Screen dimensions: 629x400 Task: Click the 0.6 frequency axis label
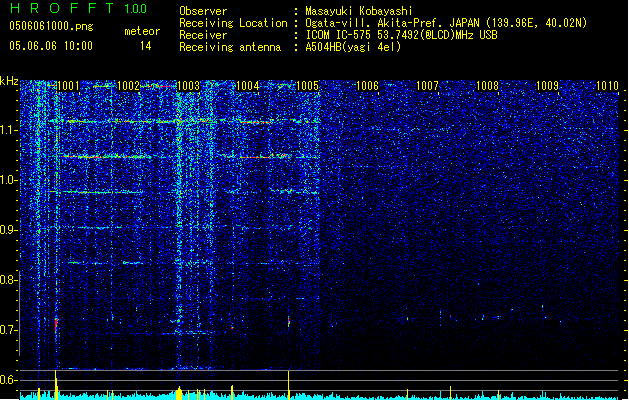(x=8, y=380)
